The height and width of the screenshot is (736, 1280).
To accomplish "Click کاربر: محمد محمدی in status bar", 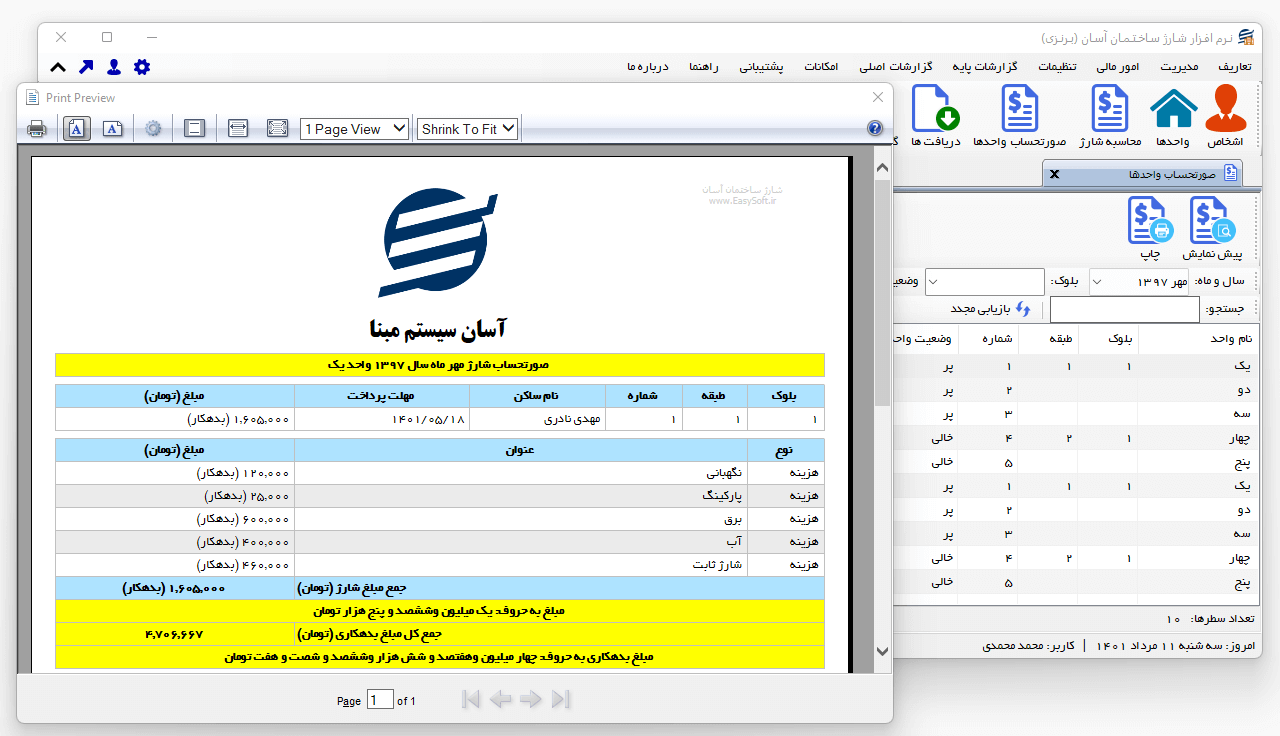I will [x=1029, y=646].
